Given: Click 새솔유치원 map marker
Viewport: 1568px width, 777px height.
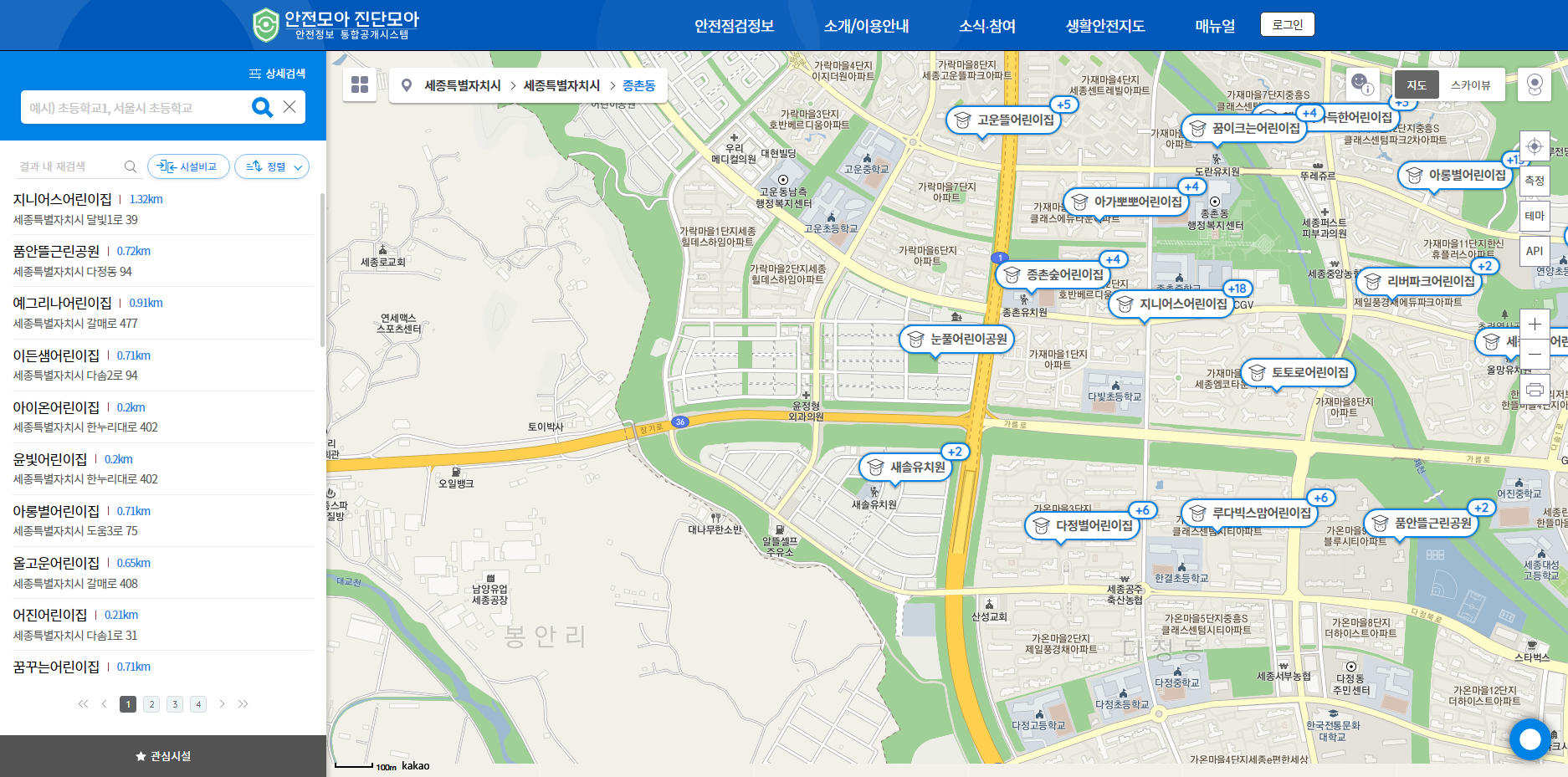Looking at the screenshot, I should coord(905,467).
